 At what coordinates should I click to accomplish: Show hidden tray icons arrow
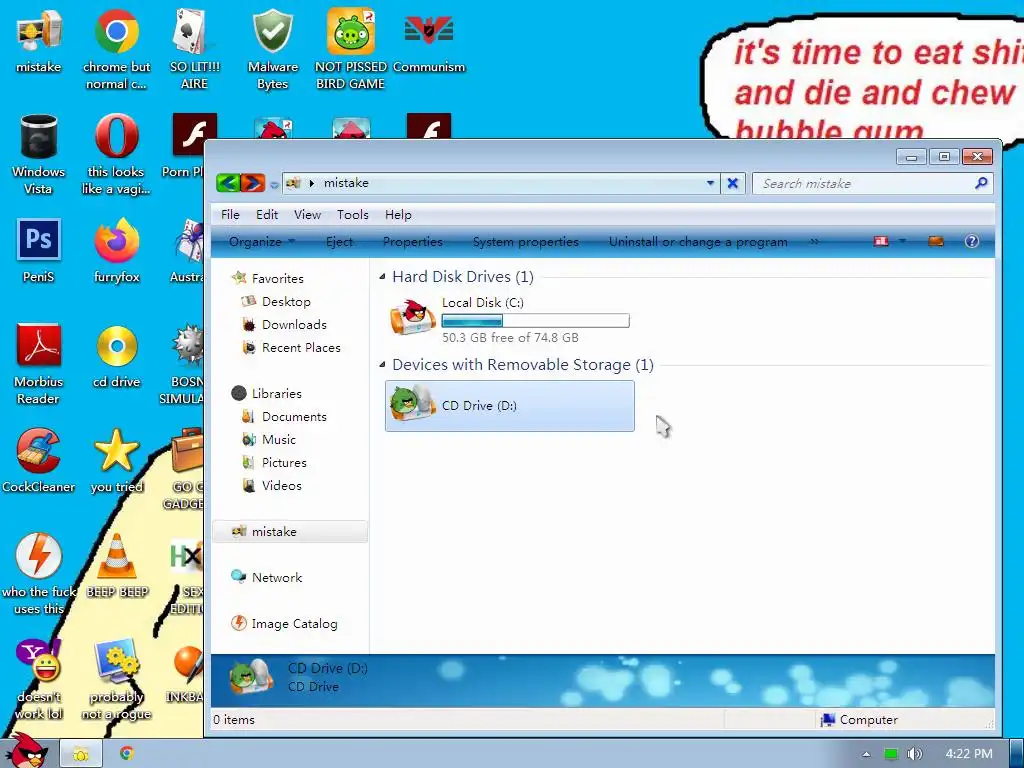click(866, 754)
